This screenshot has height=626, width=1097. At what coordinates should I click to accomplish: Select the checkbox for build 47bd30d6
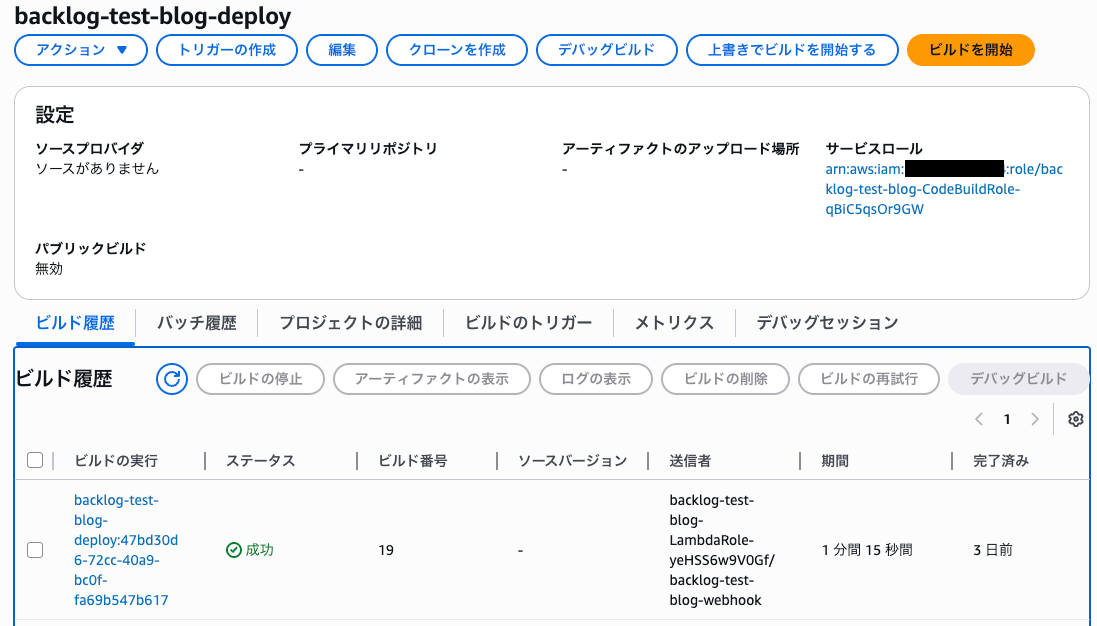[35, 549]
